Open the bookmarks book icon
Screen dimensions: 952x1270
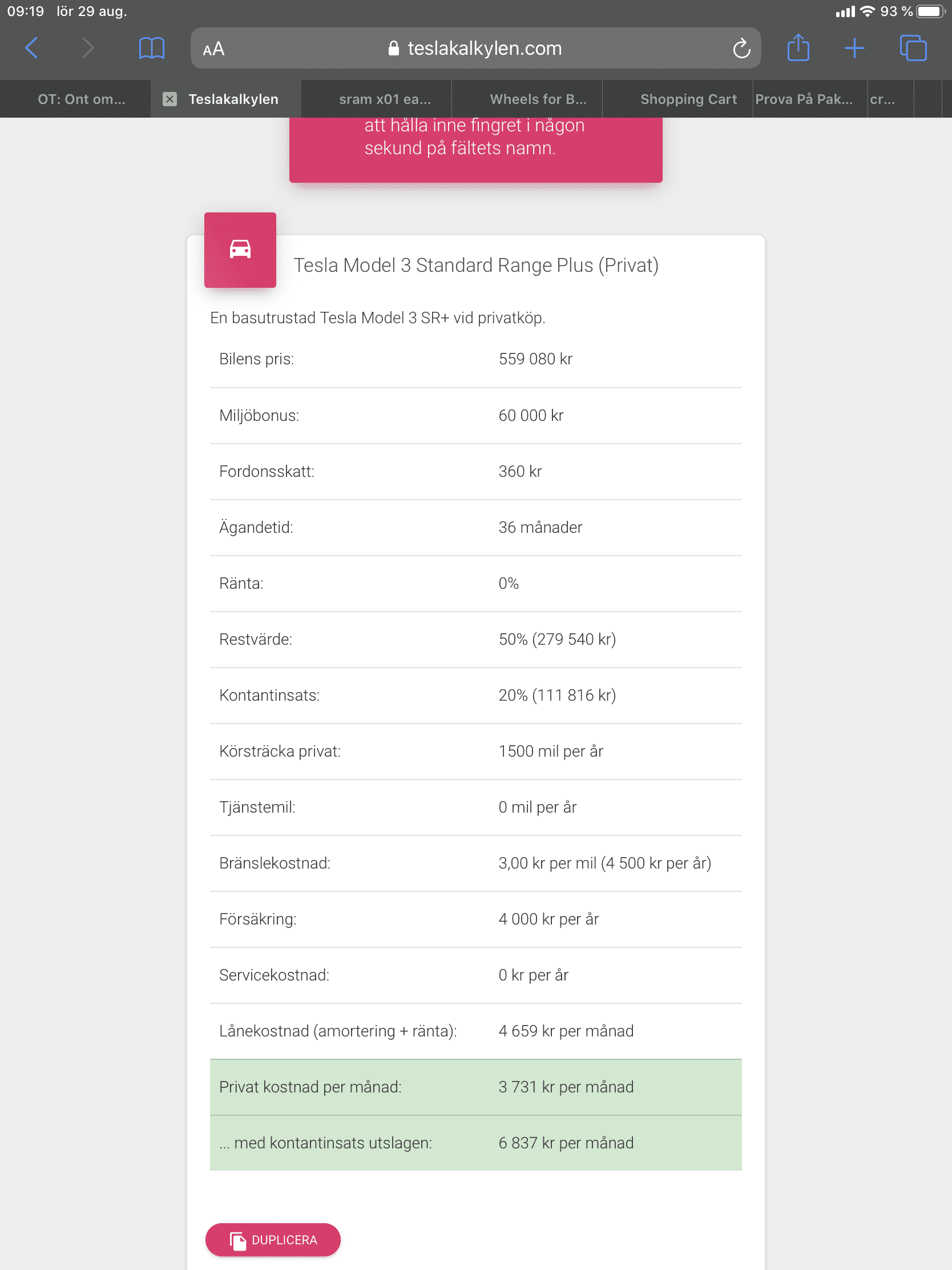(151, 48)
